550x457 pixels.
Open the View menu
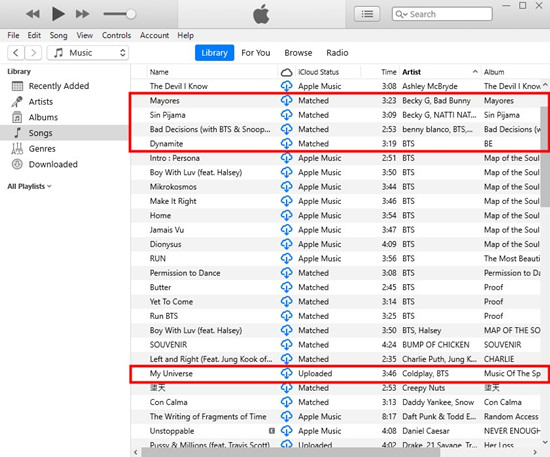(85, 35)
